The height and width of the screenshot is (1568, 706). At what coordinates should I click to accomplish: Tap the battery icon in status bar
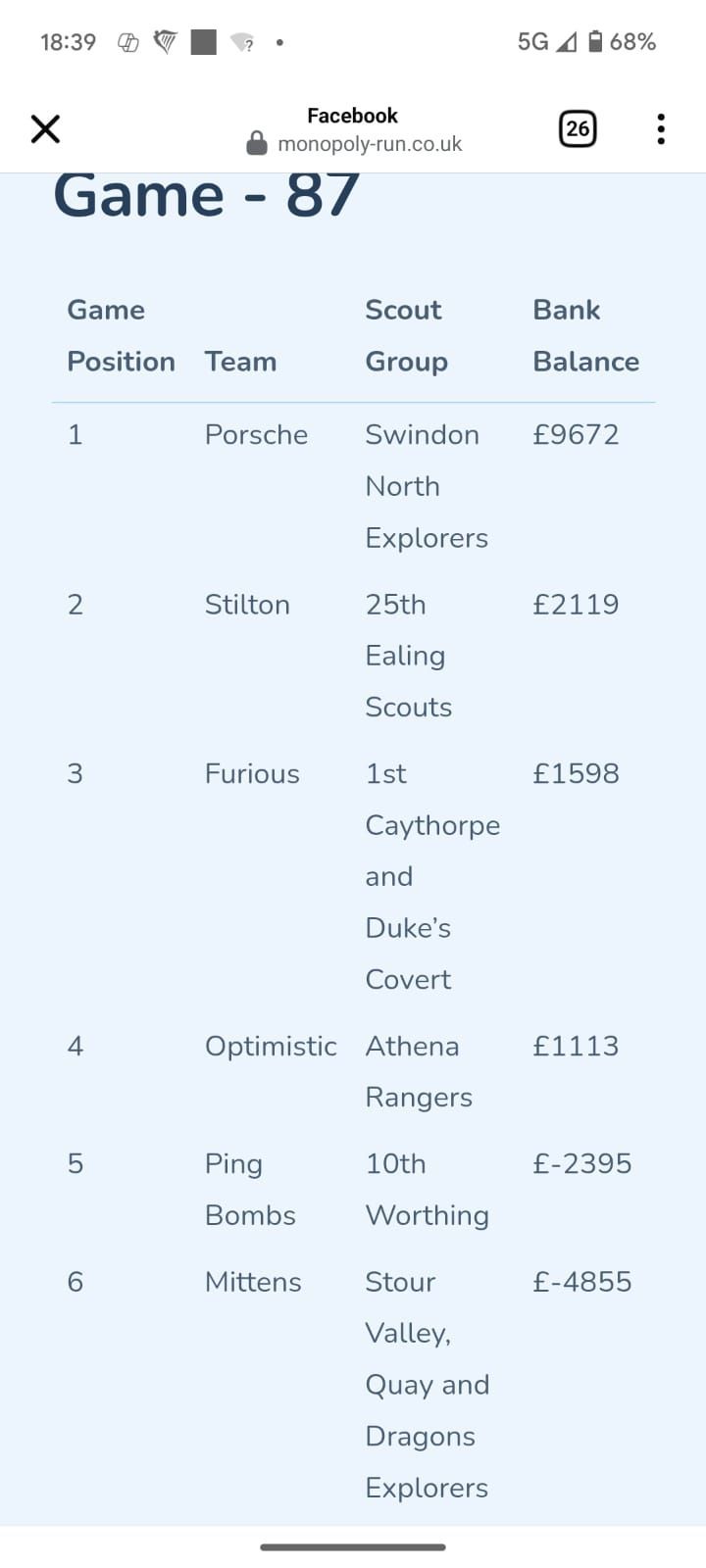595,41
